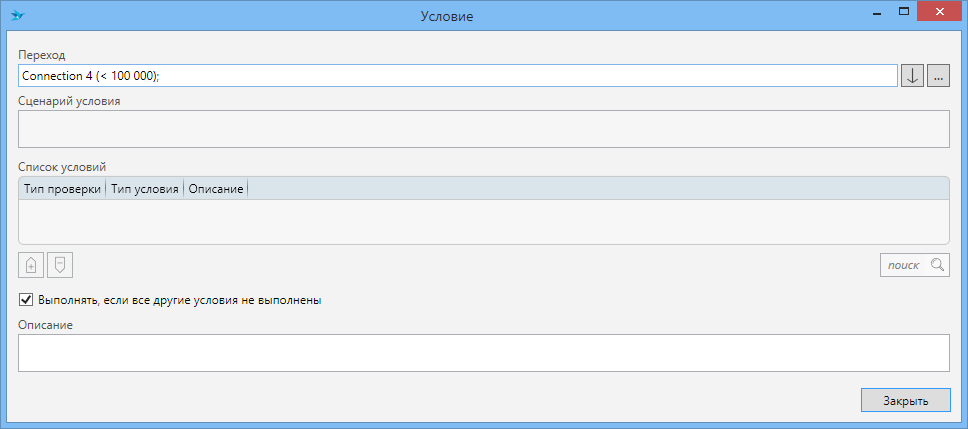This screenshot has height=429, width=968.
Task: Click the down arrow button beside Переход field
Action: pyautogui.click(x=912, y=76)
